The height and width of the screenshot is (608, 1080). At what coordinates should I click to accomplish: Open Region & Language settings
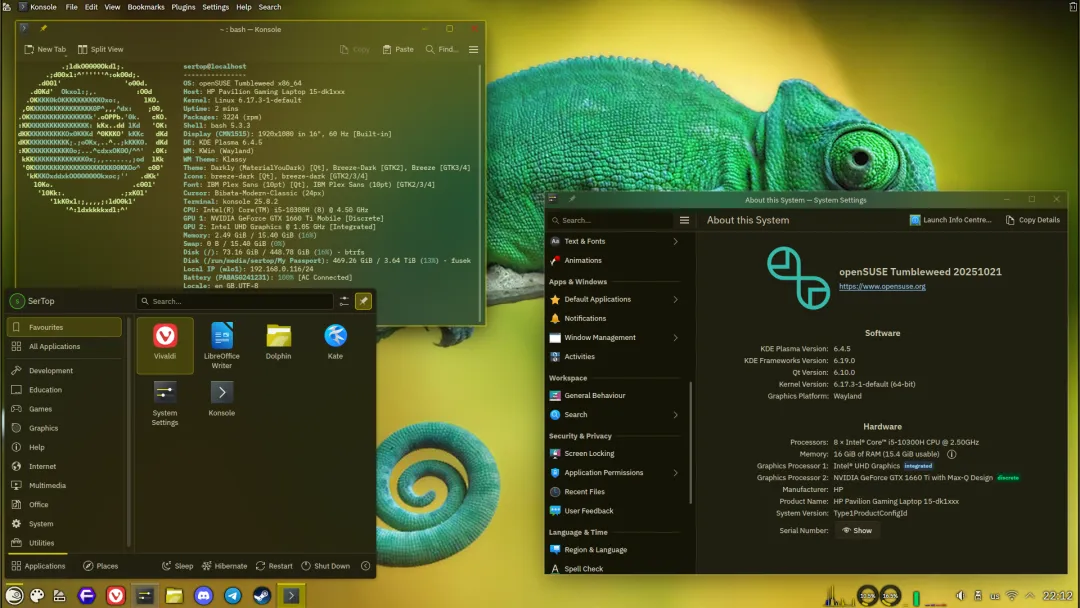(x=615, y=550)
